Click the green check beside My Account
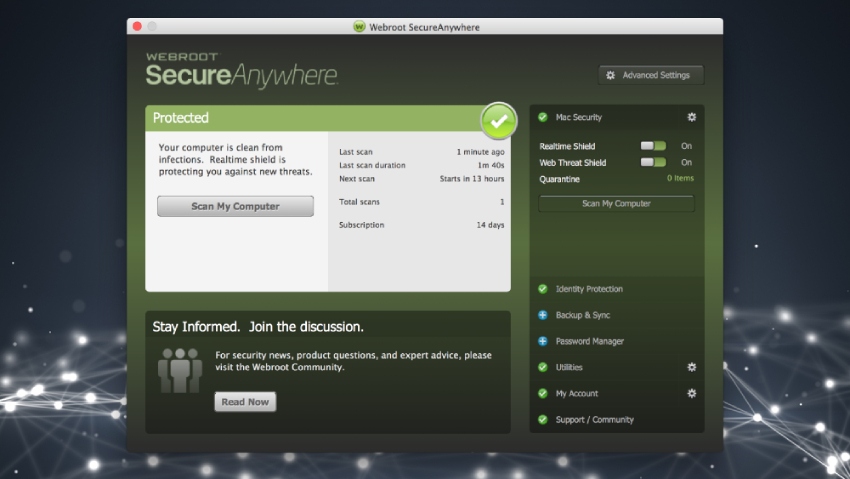This screenshot has height=479, width=850. tap(543, 393)
